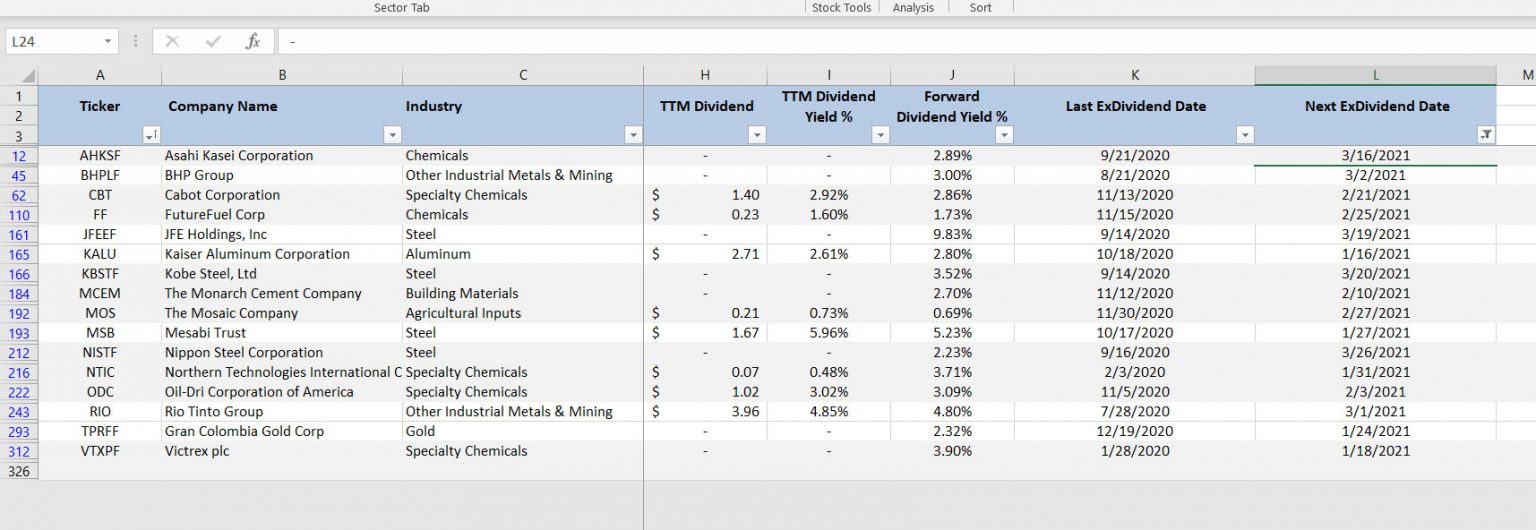Click the Sector Tab ribbon group label
The height and width of the screenshot is (530, 1536).
click(x=402, y=7)
